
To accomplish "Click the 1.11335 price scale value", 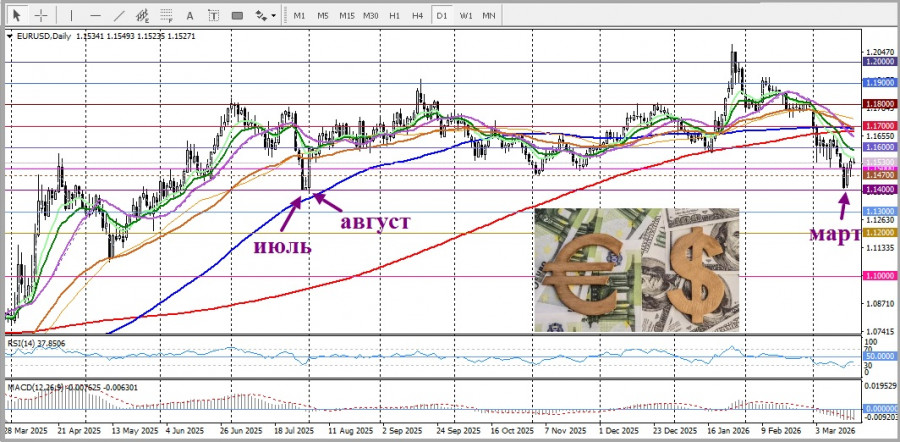I will pos(882,248).
